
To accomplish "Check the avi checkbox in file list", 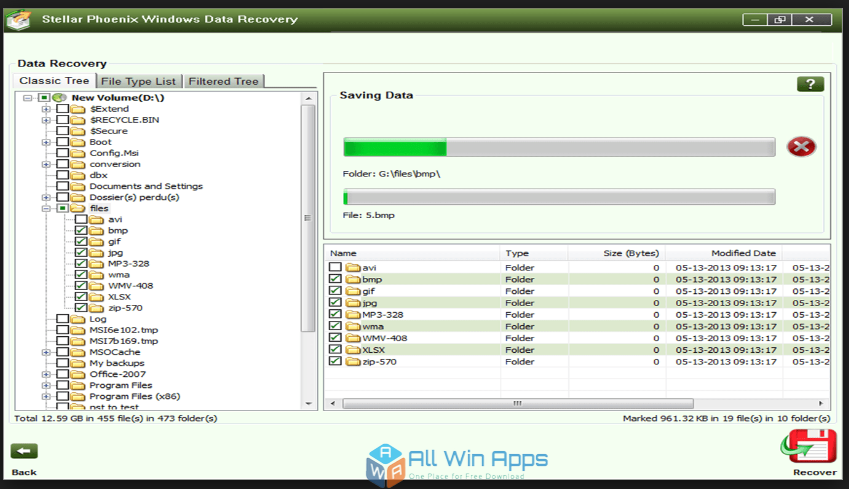I will pos(335,267).
